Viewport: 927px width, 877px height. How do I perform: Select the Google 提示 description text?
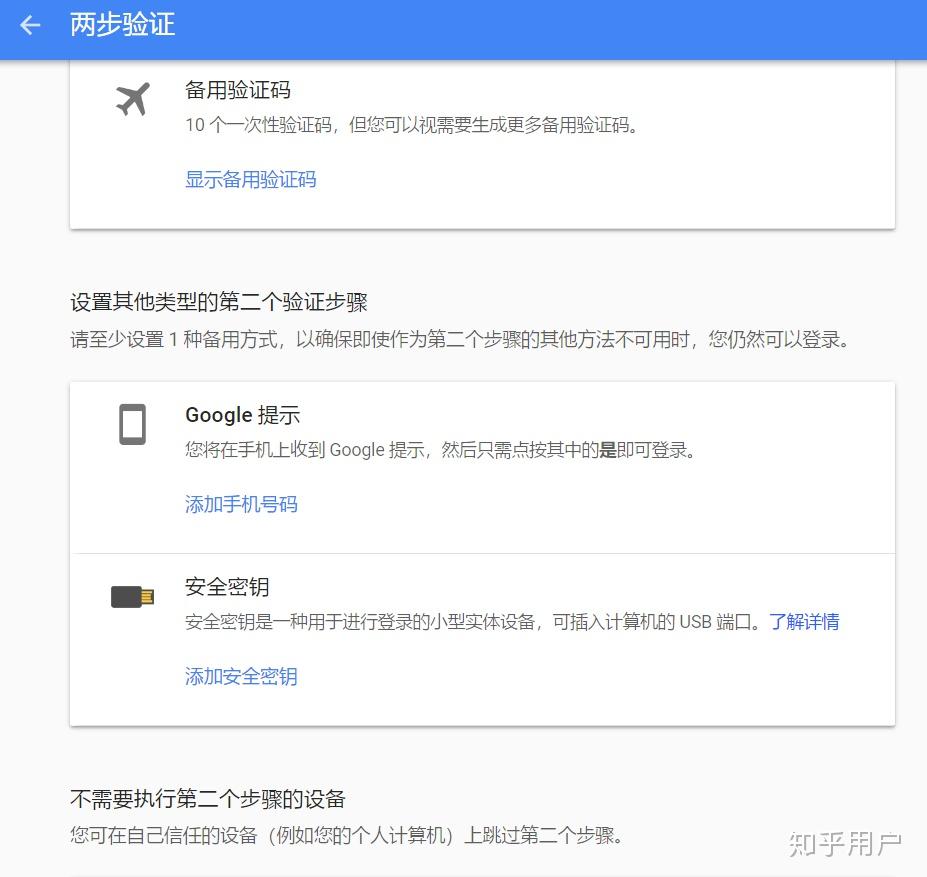click(440, 449)
